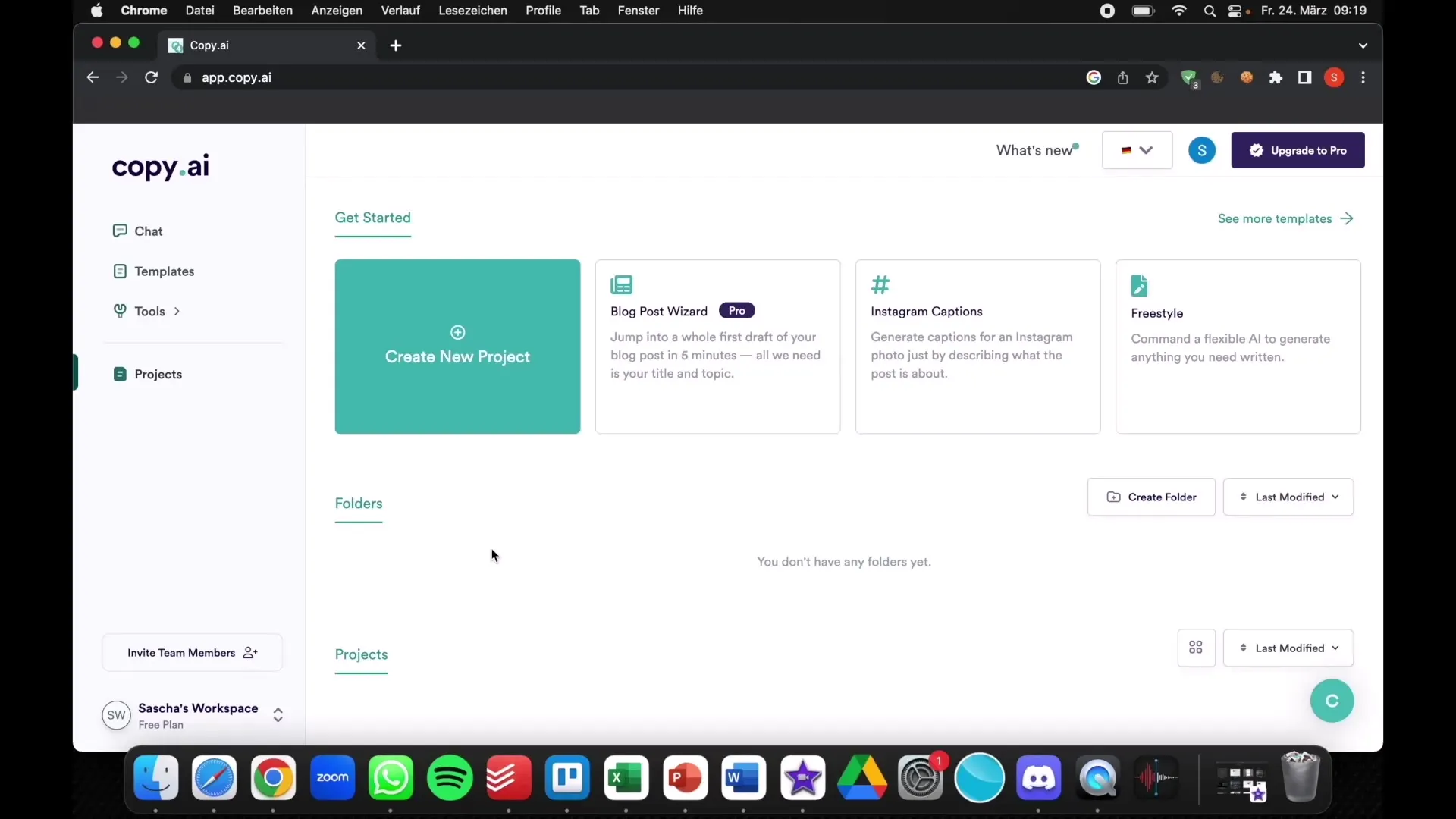Click Upgrade to Pro button

1298,150
